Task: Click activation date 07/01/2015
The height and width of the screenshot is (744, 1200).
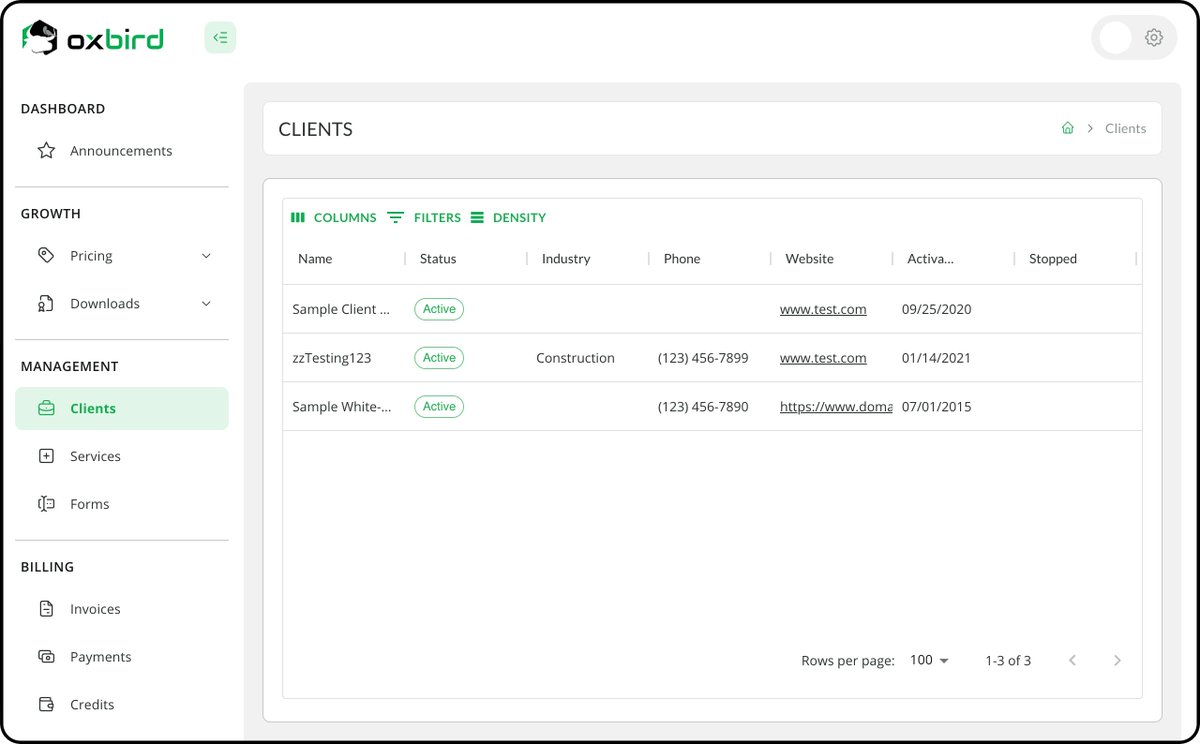Action: (937, 407)
